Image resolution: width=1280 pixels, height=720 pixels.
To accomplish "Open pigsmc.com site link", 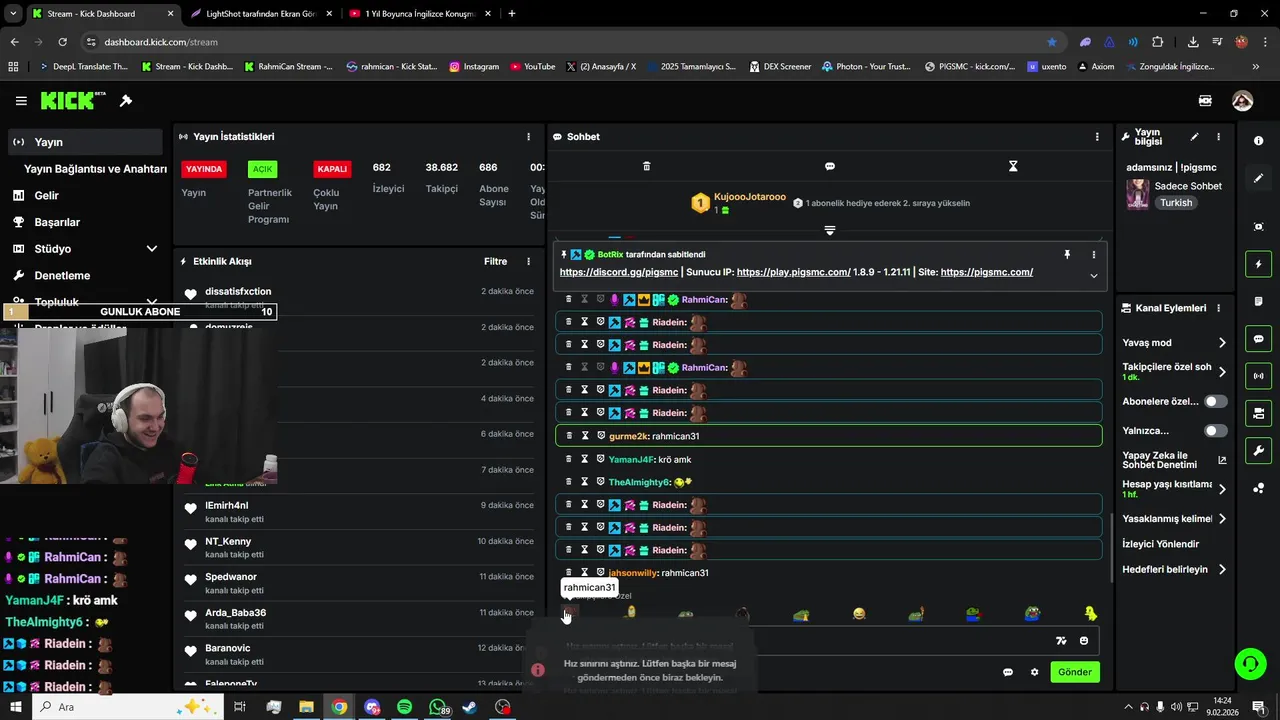I will (x=987, y=272).
